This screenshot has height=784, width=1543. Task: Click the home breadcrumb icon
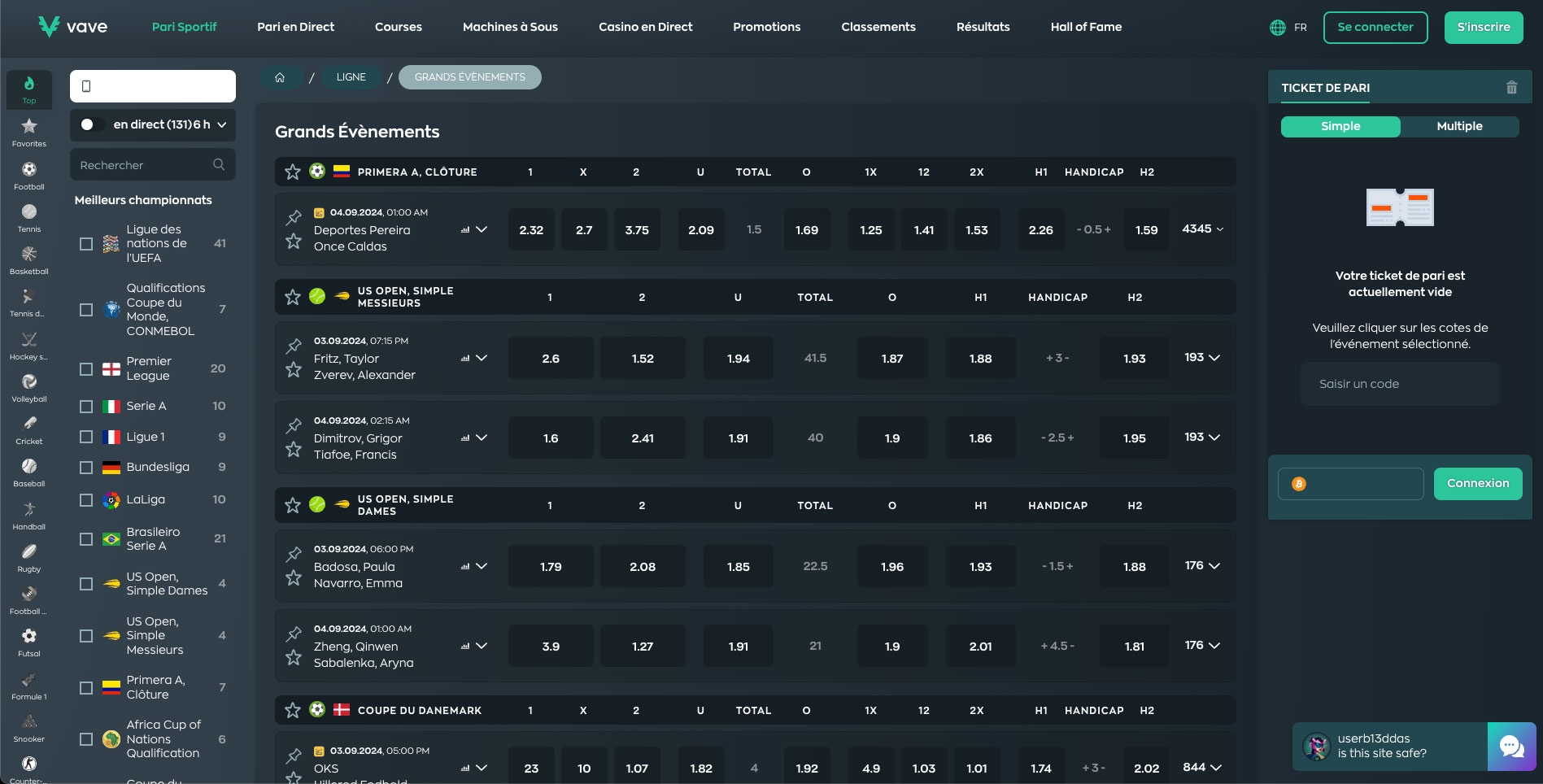[x=280, y=77]
